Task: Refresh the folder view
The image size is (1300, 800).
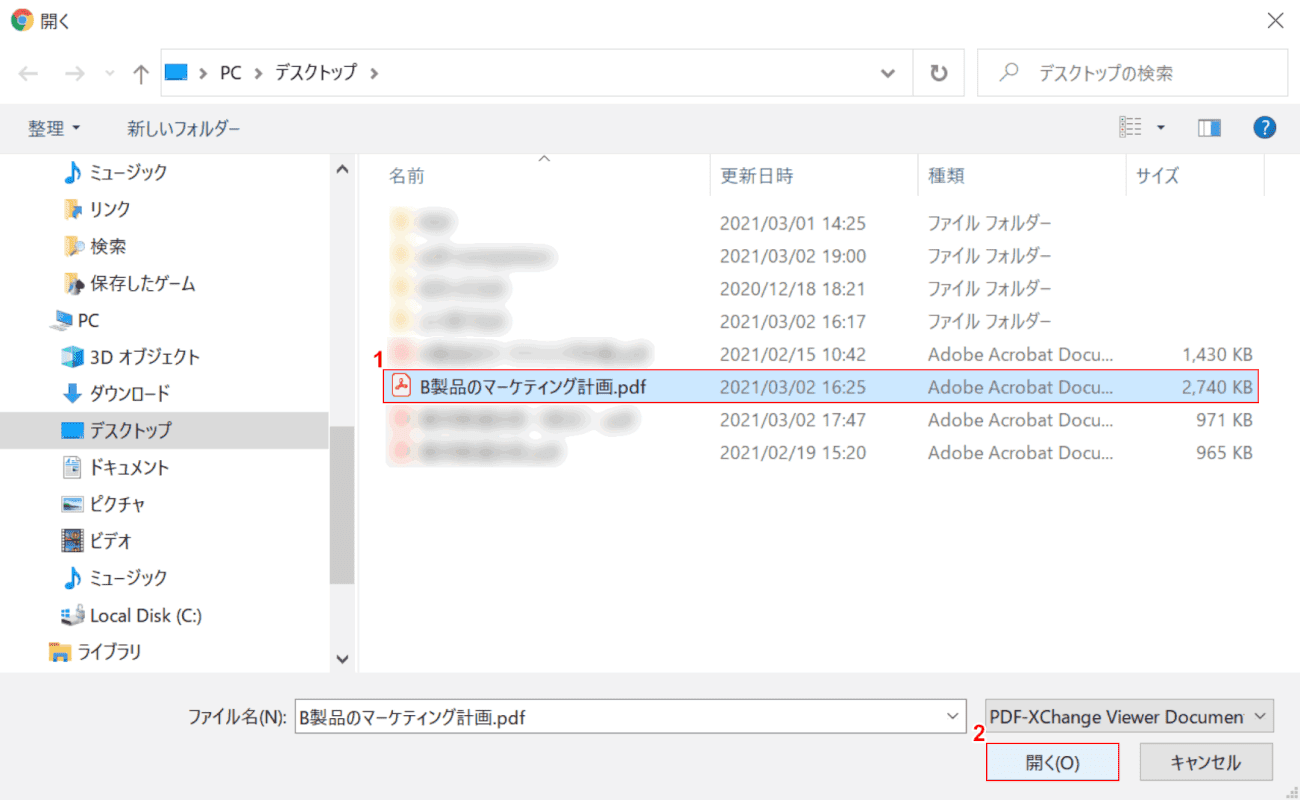Action: (x=938, y=73)
